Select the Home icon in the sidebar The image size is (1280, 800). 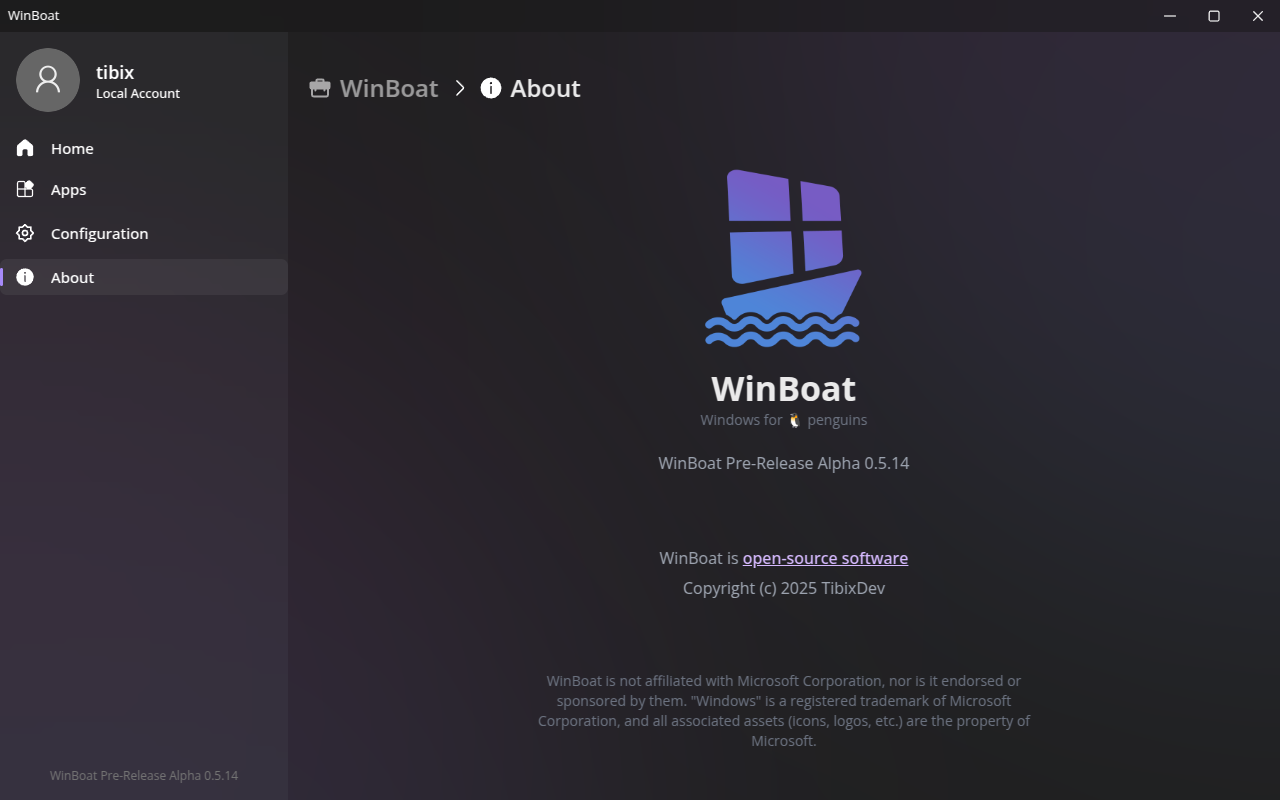[x=25, y=148]
